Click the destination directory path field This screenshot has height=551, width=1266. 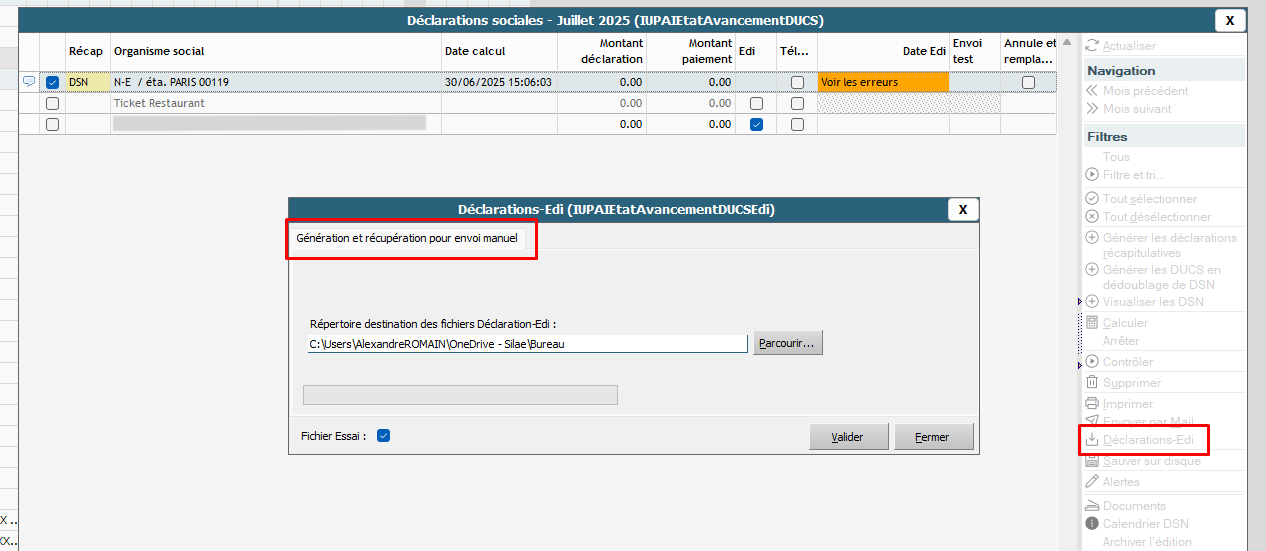coord(527,344)
